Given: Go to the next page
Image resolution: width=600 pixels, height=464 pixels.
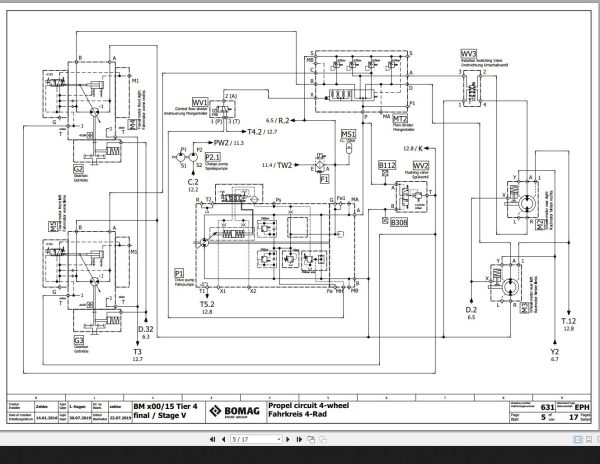Looking at the screenshot, I should (288, 440).
